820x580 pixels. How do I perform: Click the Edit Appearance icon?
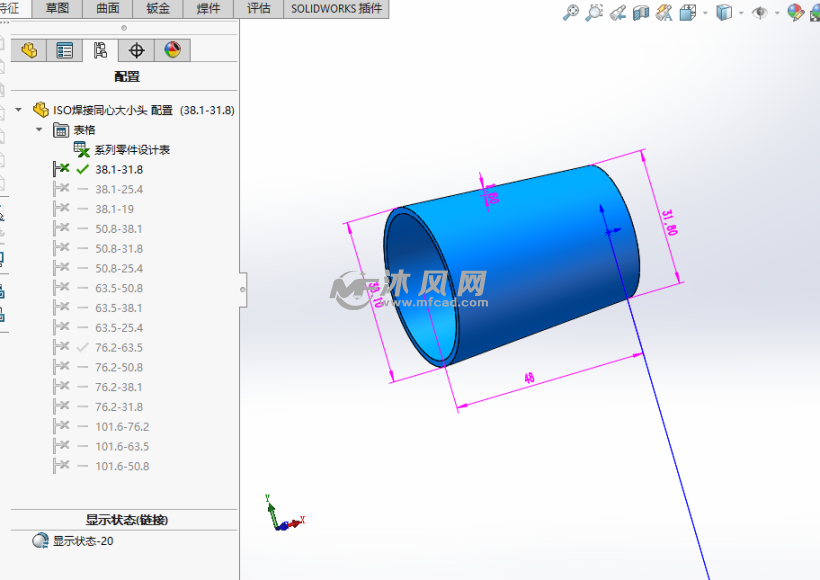click(x=795, y=13)
